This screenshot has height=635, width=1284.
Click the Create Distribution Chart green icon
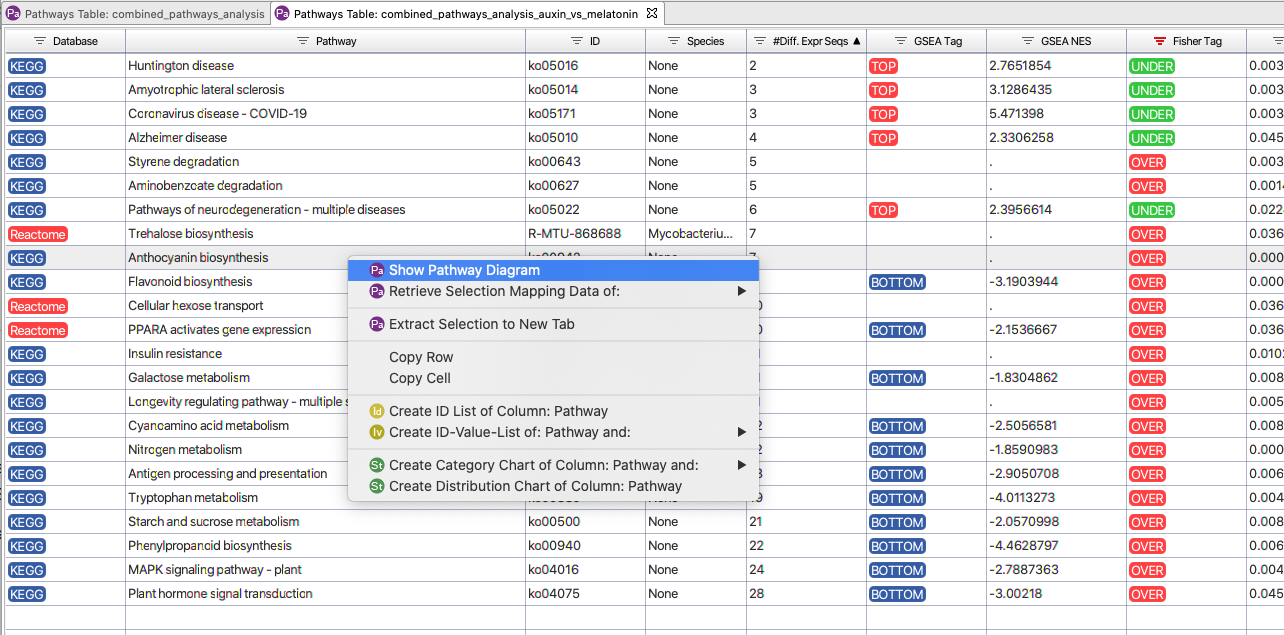point(377,486)
